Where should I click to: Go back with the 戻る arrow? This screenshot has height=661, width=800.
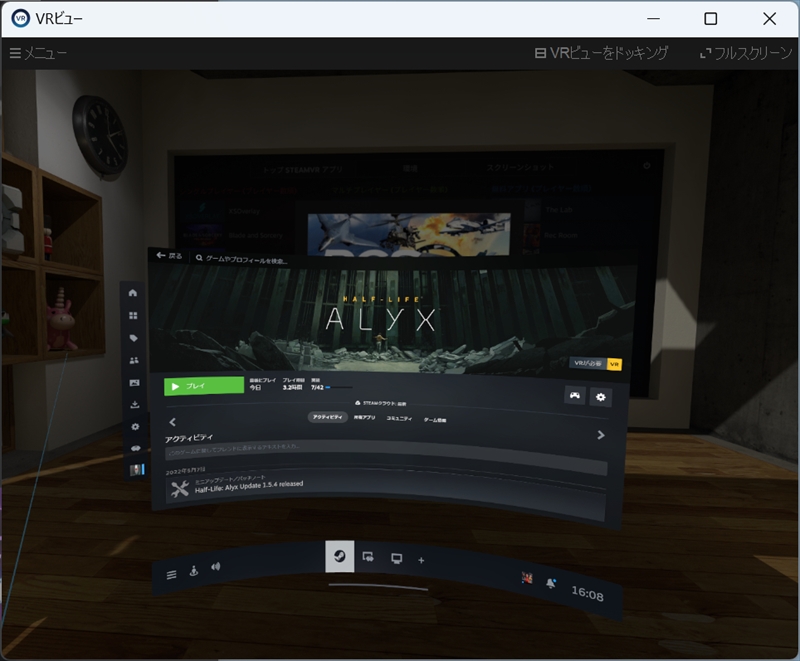169,255
